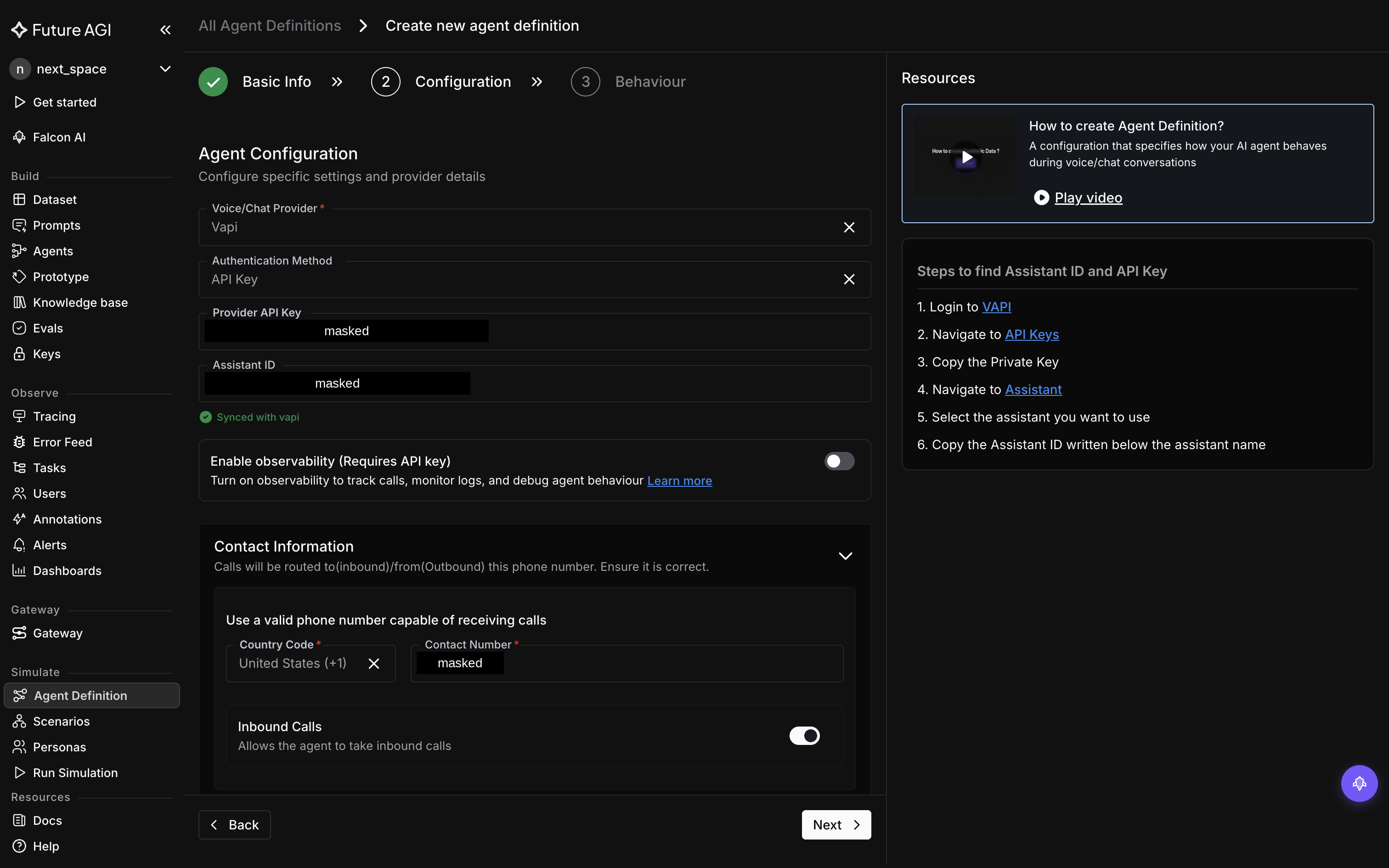The image size is (1389, 868).
Task: Click the Assistant ID input field
Action: (x=534, y=383)
